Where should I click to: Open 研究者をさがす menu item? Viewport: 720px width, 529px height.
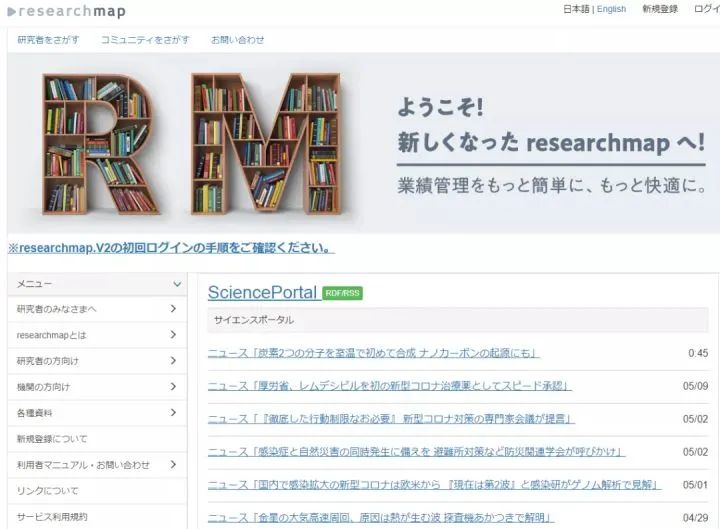coord(48,40)
